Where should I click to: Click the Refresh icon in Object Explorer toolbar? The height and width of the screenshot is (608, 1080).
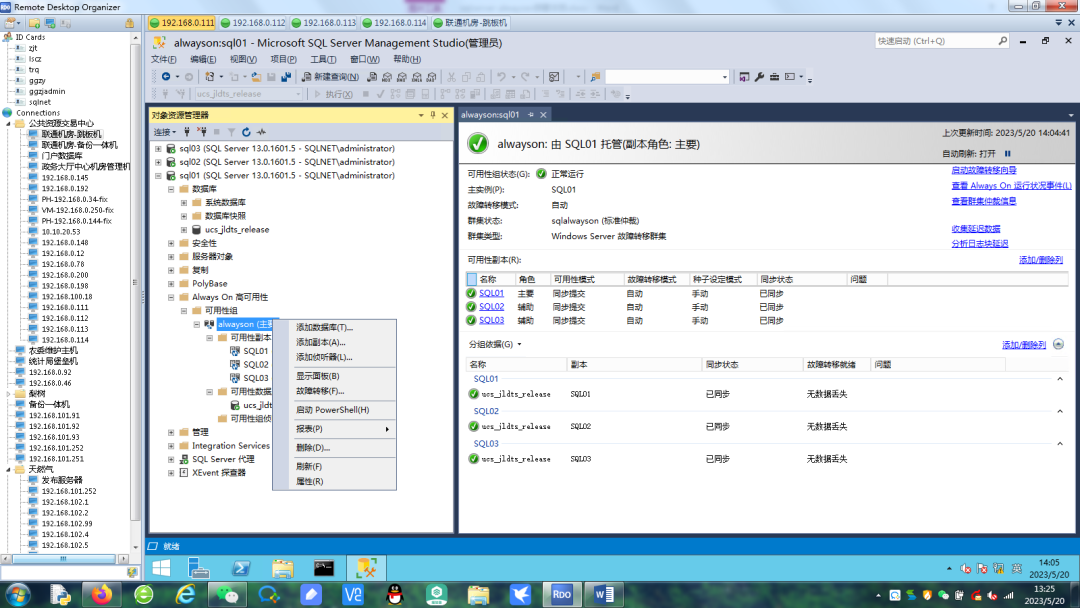(246, 132)
